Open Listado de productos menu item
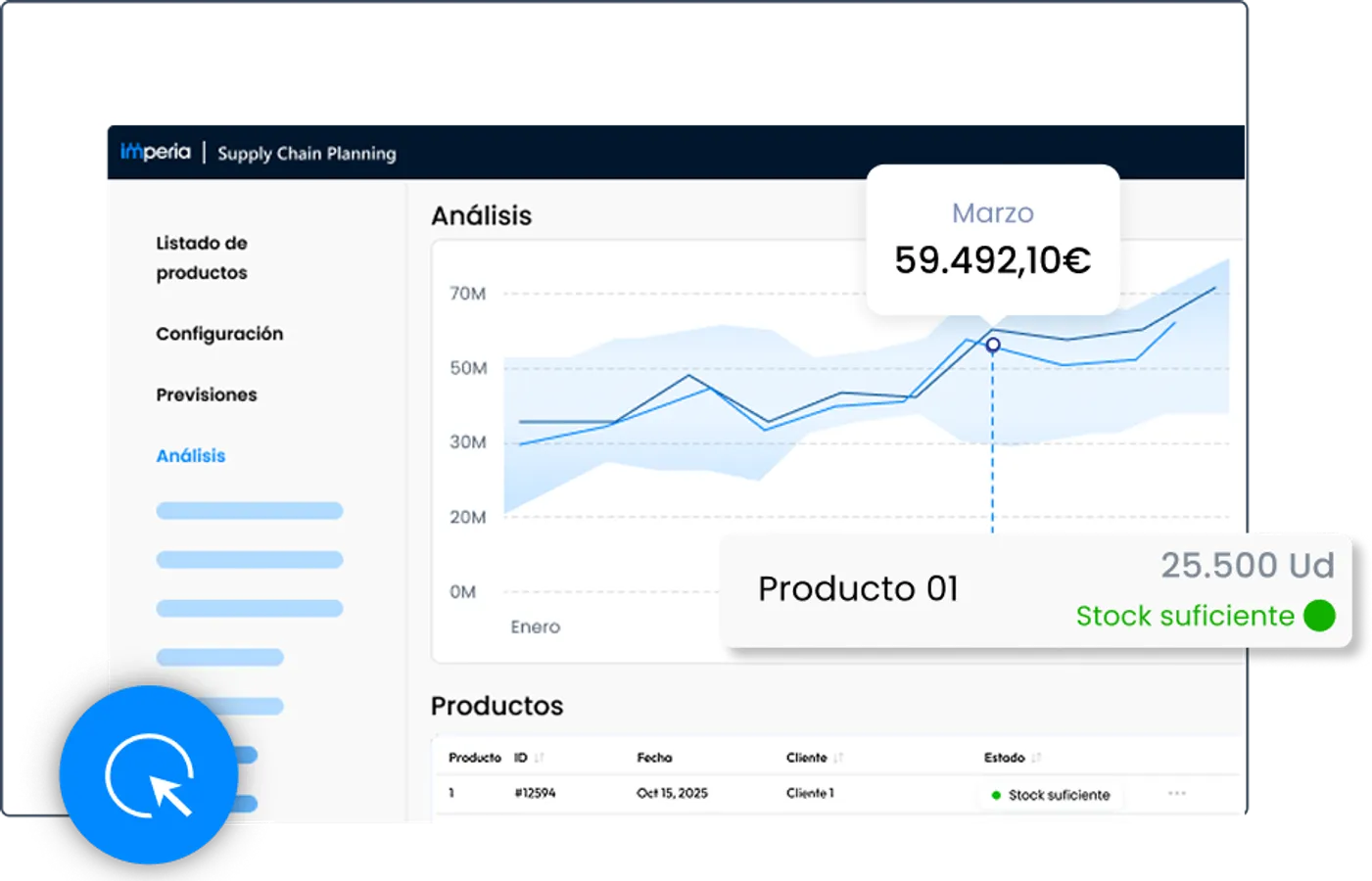Screen dimensions: 1372x881 click(x=202, y=257)
